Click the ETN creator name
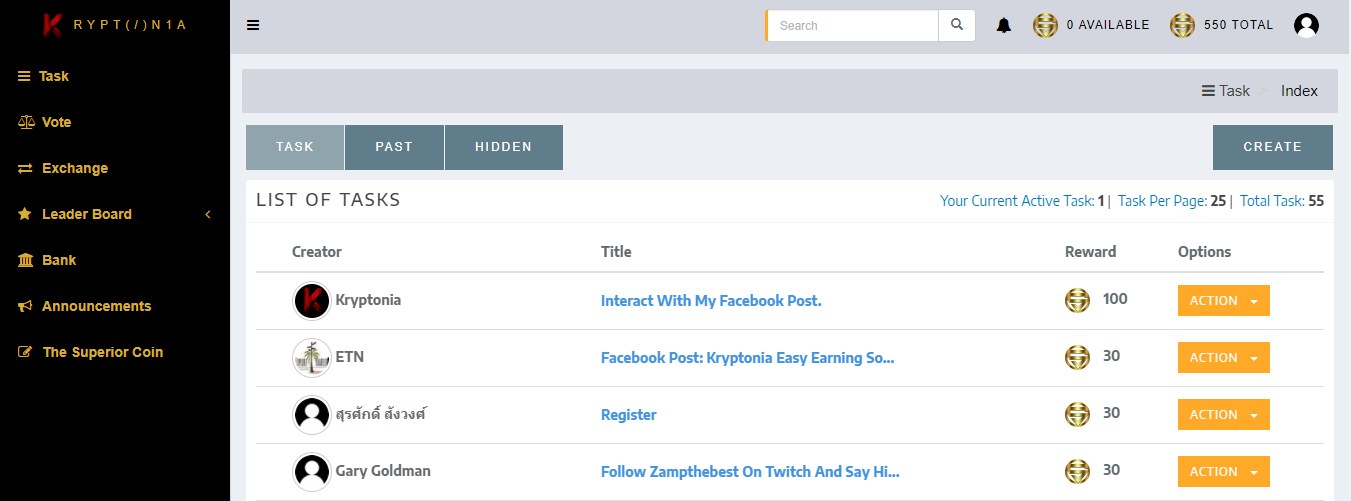 tap(350, 357)
